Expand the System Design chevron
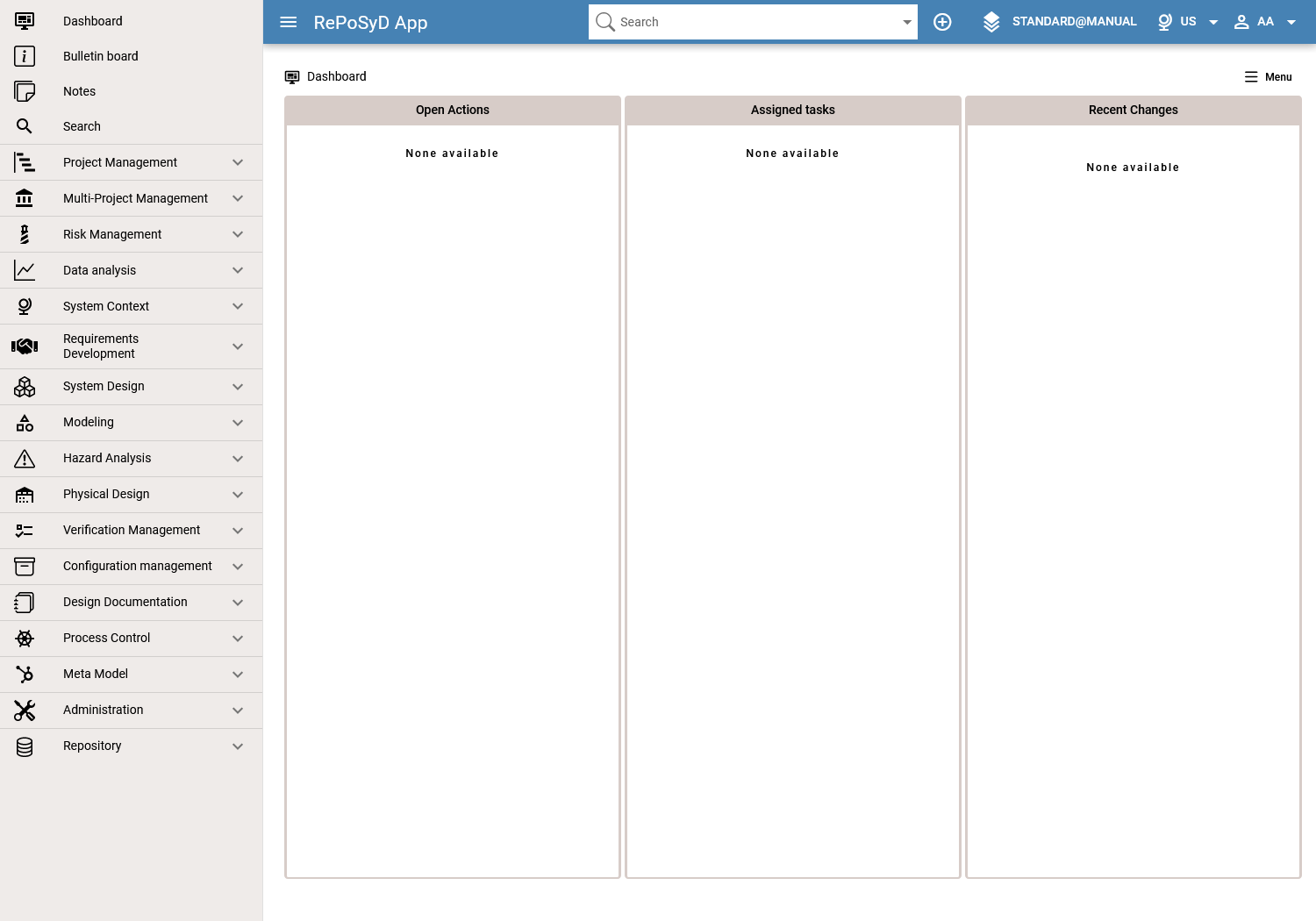The width and height of the screenshot is (1316, 921). click(x=238, y=386)
